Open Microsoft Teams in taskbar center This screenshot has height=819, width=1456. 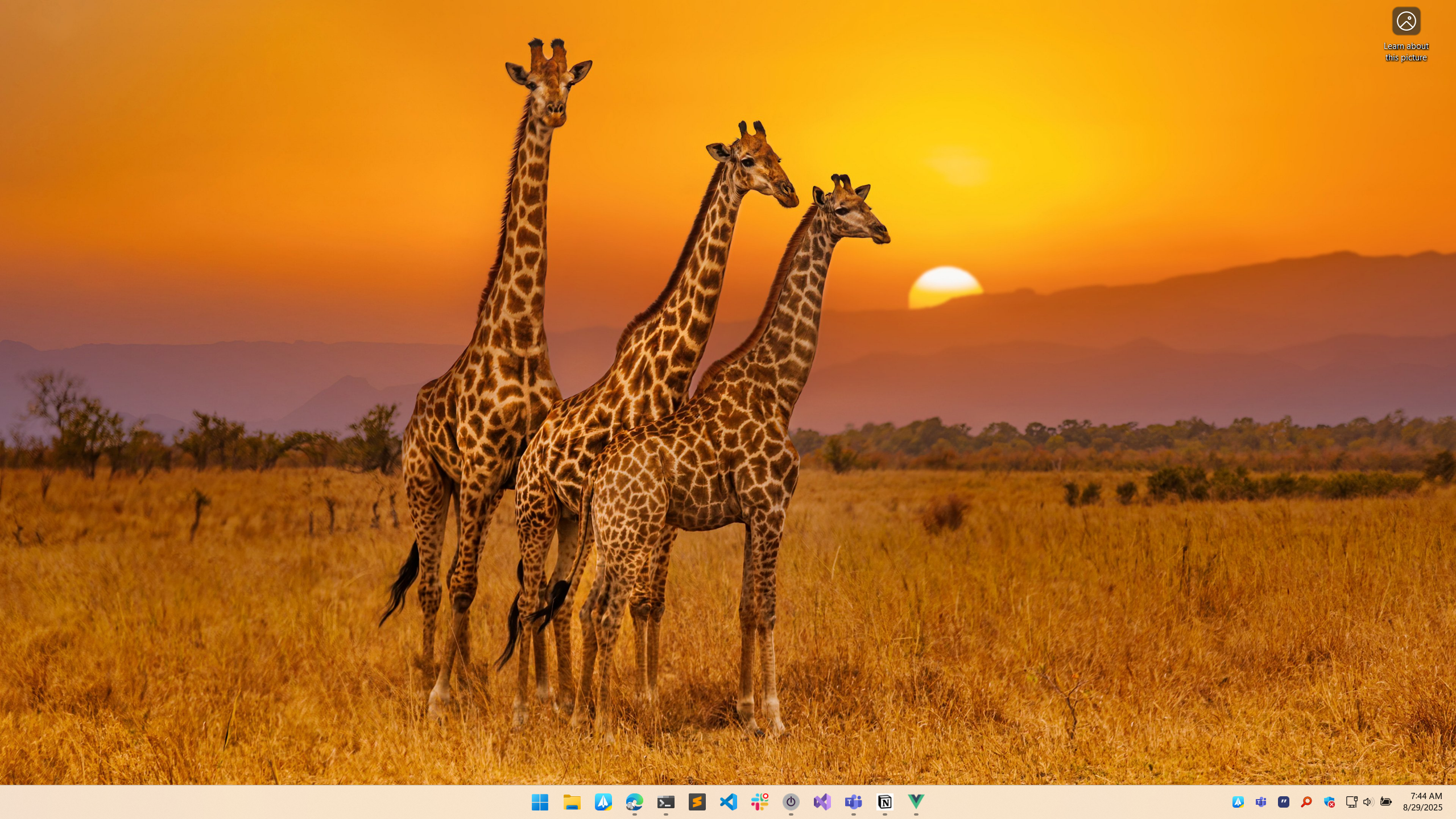pyautogui.click(x=853, y=802)
